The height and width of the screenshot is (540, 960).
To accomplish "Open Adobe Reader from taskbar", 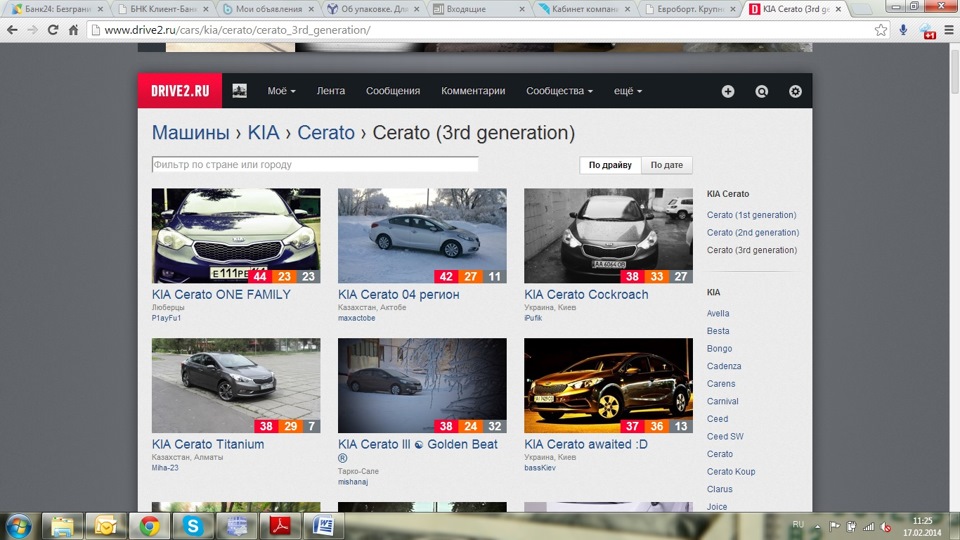I will click(x=280, y=526).
